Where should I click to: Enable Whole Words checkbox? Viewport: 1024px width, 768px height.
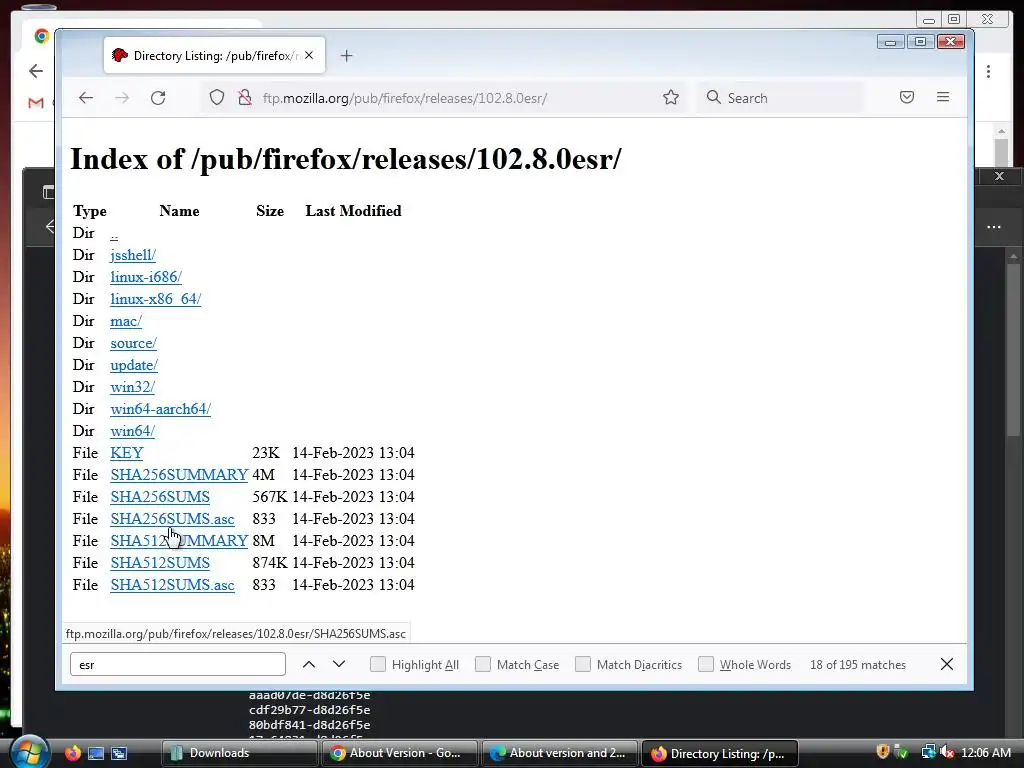[x=705, y=664]
